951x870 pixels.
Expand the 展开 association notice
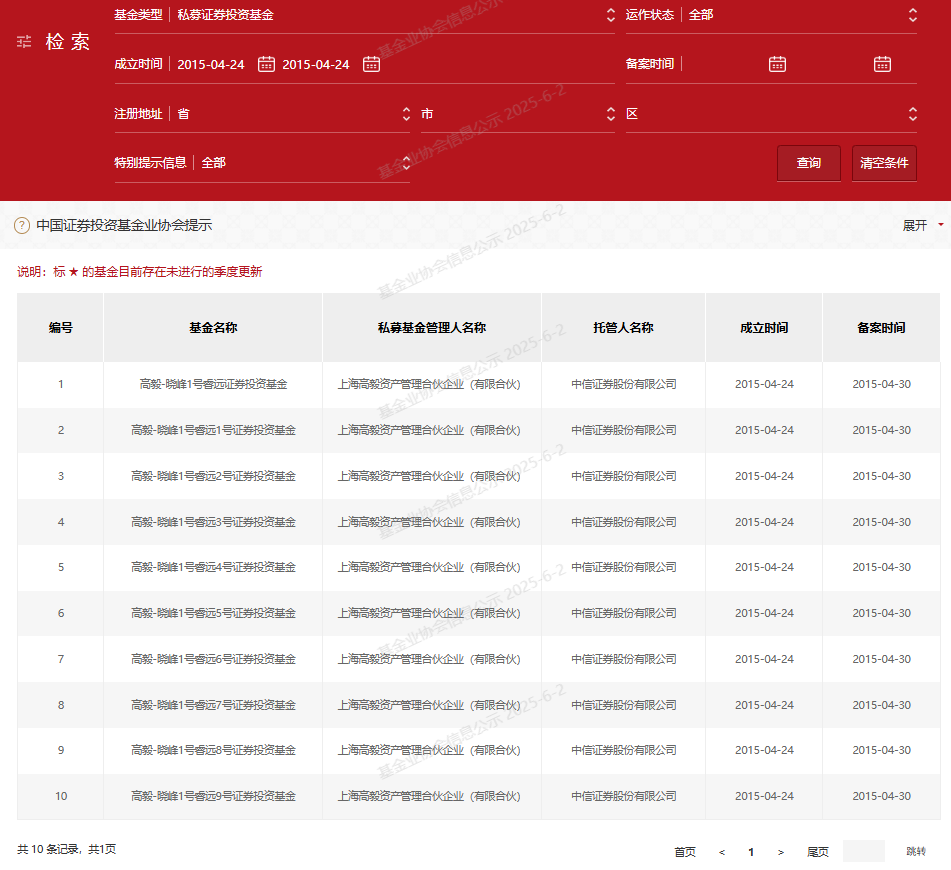pos(922,226)
